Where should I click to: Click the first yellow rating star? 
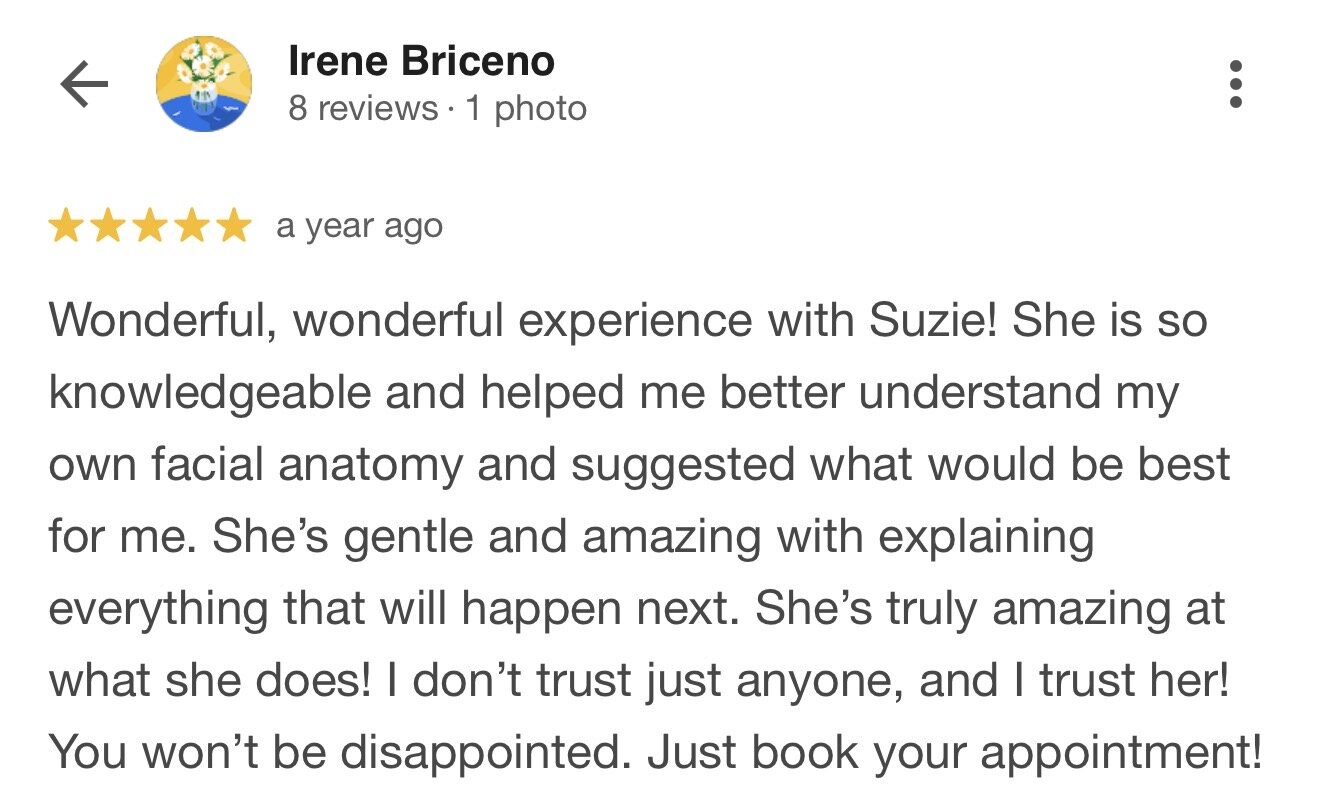[66, 227]
